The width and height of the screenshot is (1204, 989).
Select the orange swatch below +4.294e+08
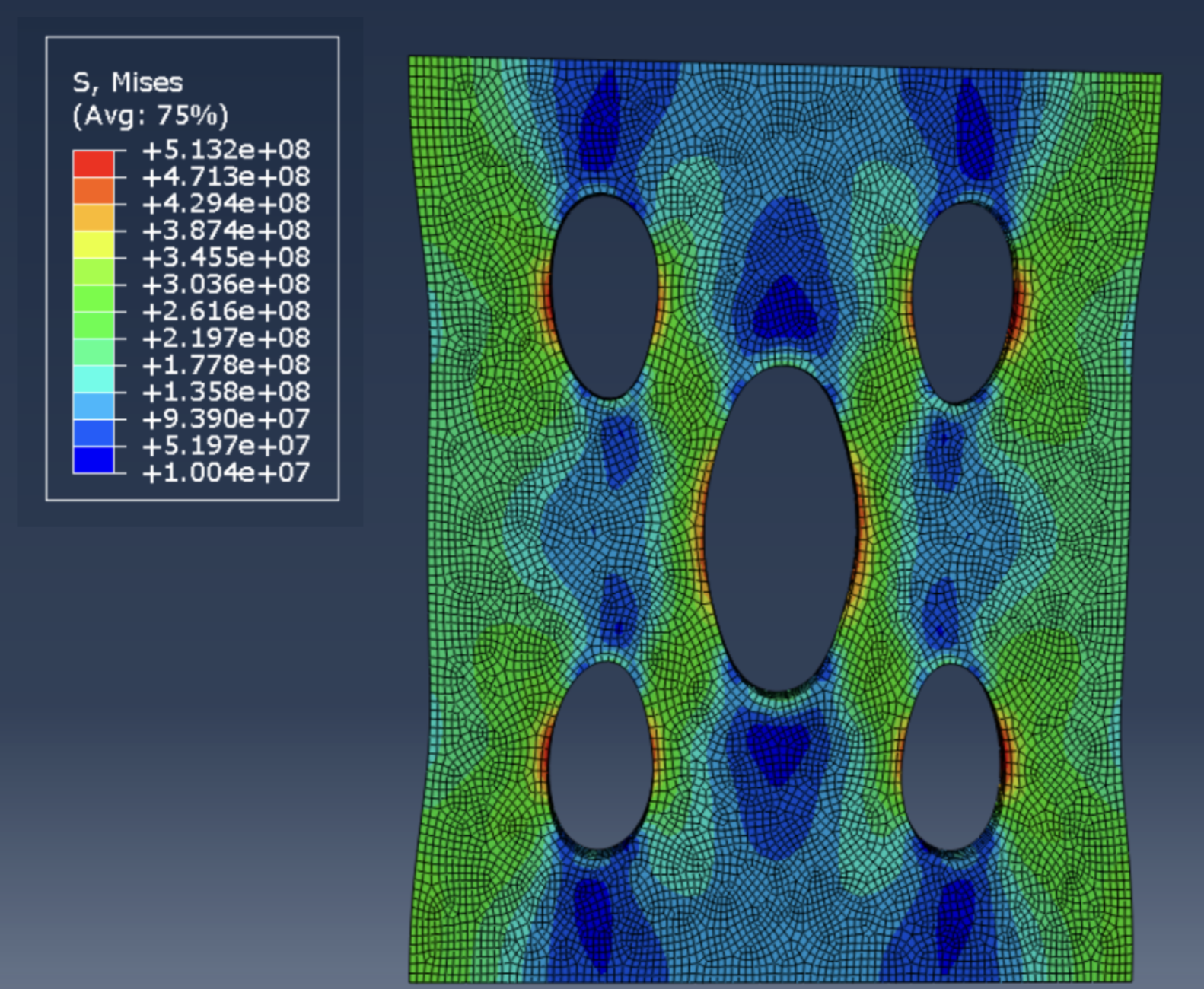point(93,218)
